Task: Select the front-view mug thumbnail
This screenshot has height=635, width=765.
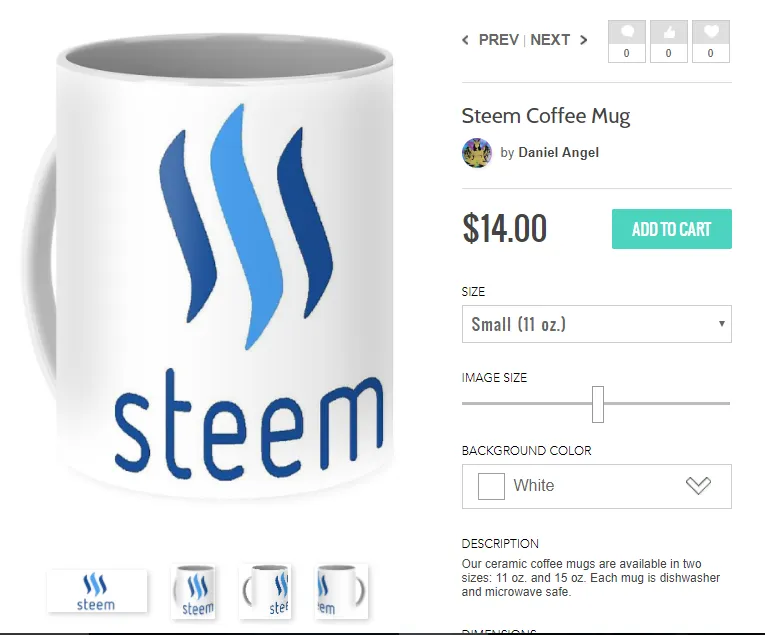Action: click(x=194, y=592)
